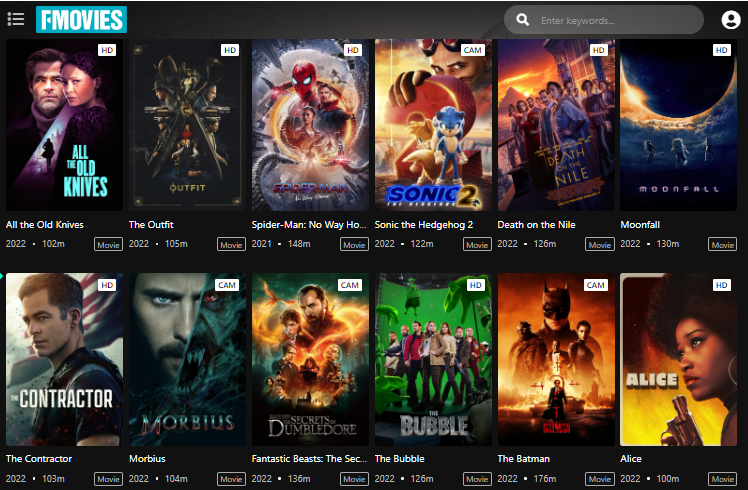Click Movie tag under The Outfit
The width and height of the screenshot is (748, 490).
[231, 244]
